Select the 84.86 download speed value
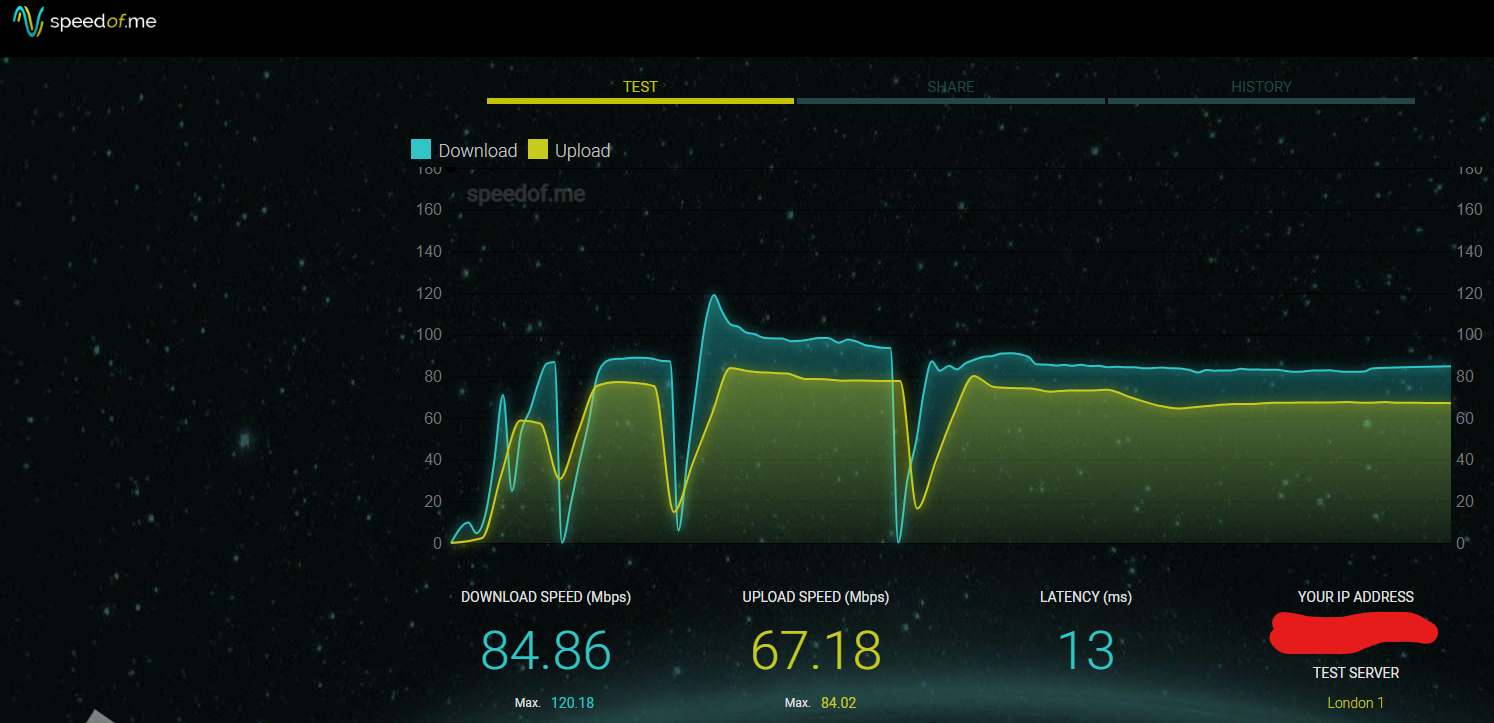This screenshot has width=1494, height=723. 546,651
